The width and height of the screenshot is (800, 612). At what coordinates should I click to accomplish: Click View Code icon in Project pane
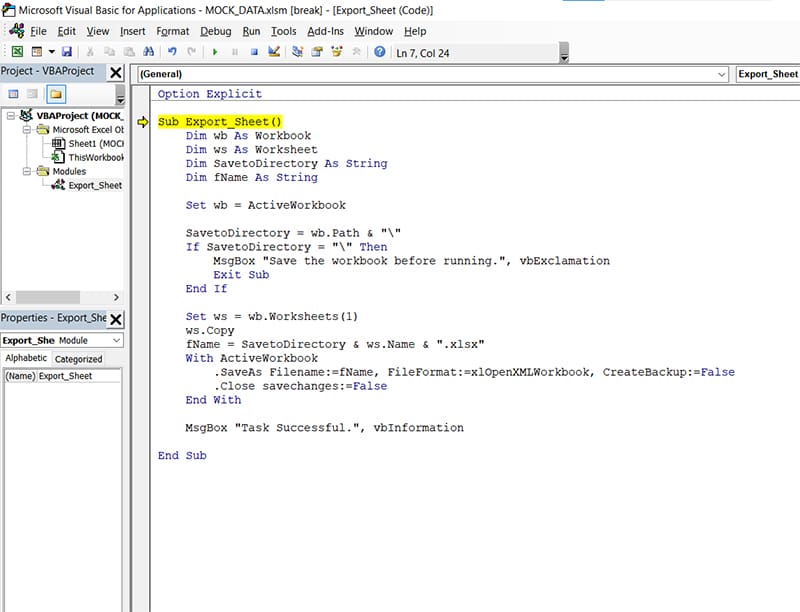tap(11, 94)
